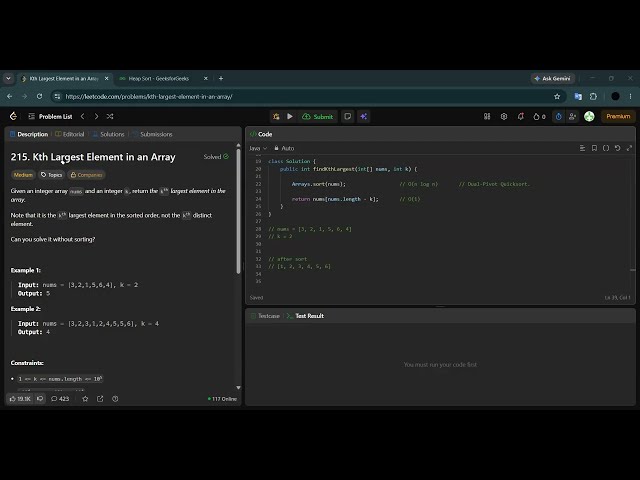Click the Arrays.sort(nums) code line
The height and width of the screenshot is (480, 640).
click(318, 184)
